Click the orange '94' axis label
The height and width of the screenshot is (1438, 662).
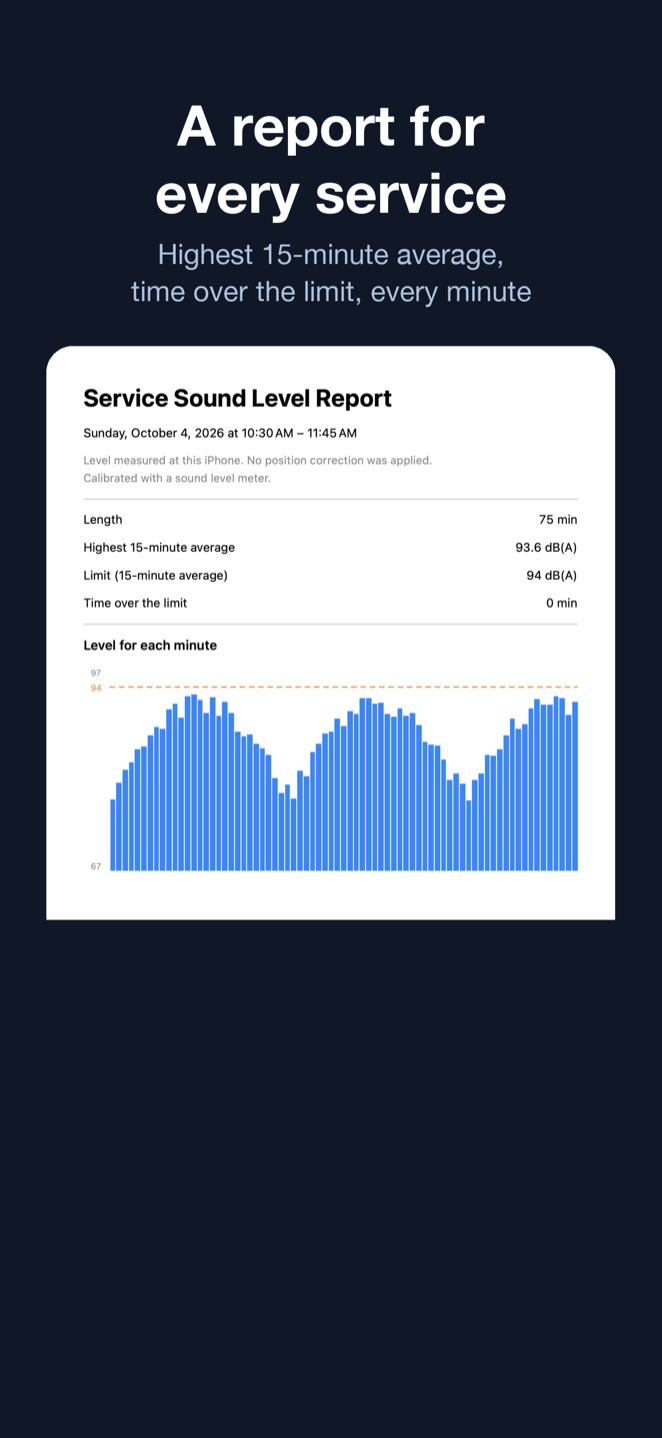[96, 688]
